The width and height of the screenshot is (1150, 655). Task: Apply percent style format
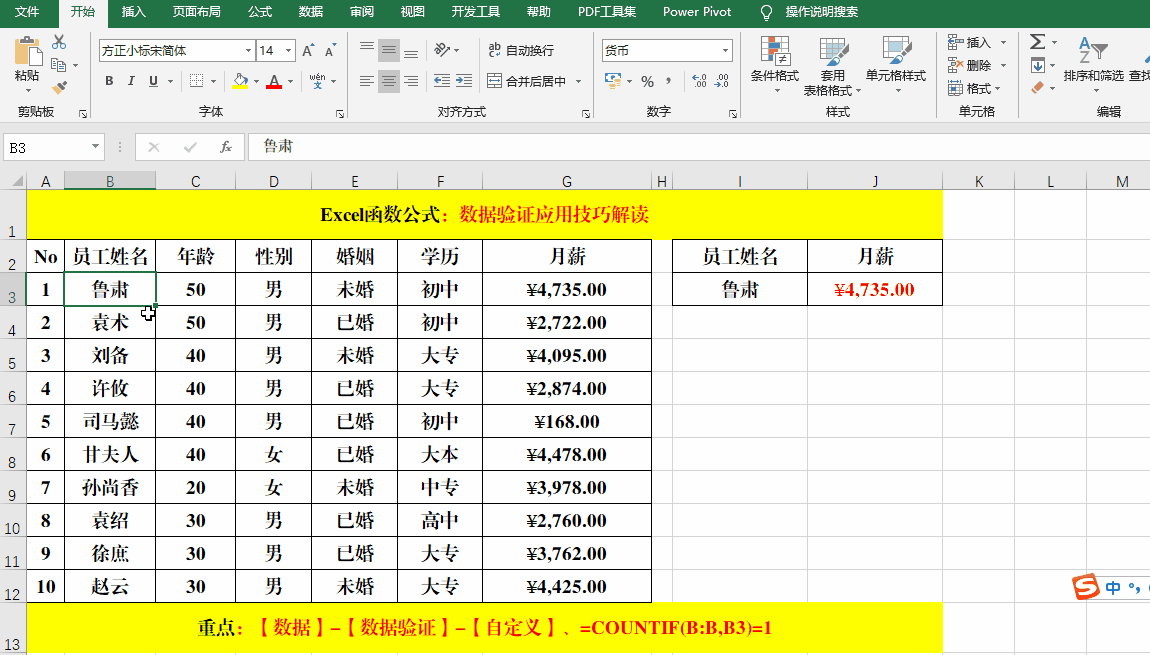click(648, 81)
